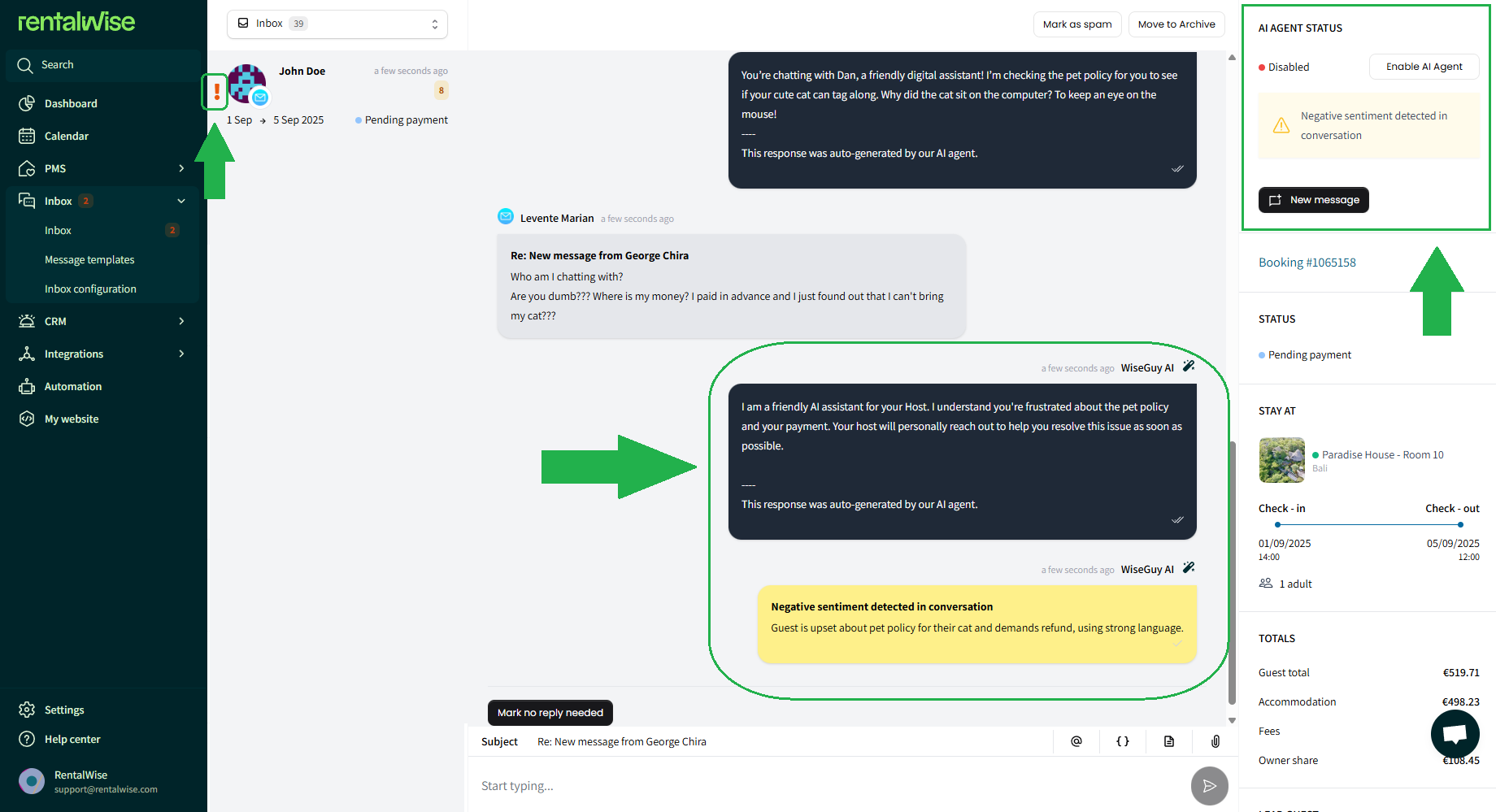Collapse the Inbox section chevron
Screen dimensions: 1496x812
pos(181,201)
